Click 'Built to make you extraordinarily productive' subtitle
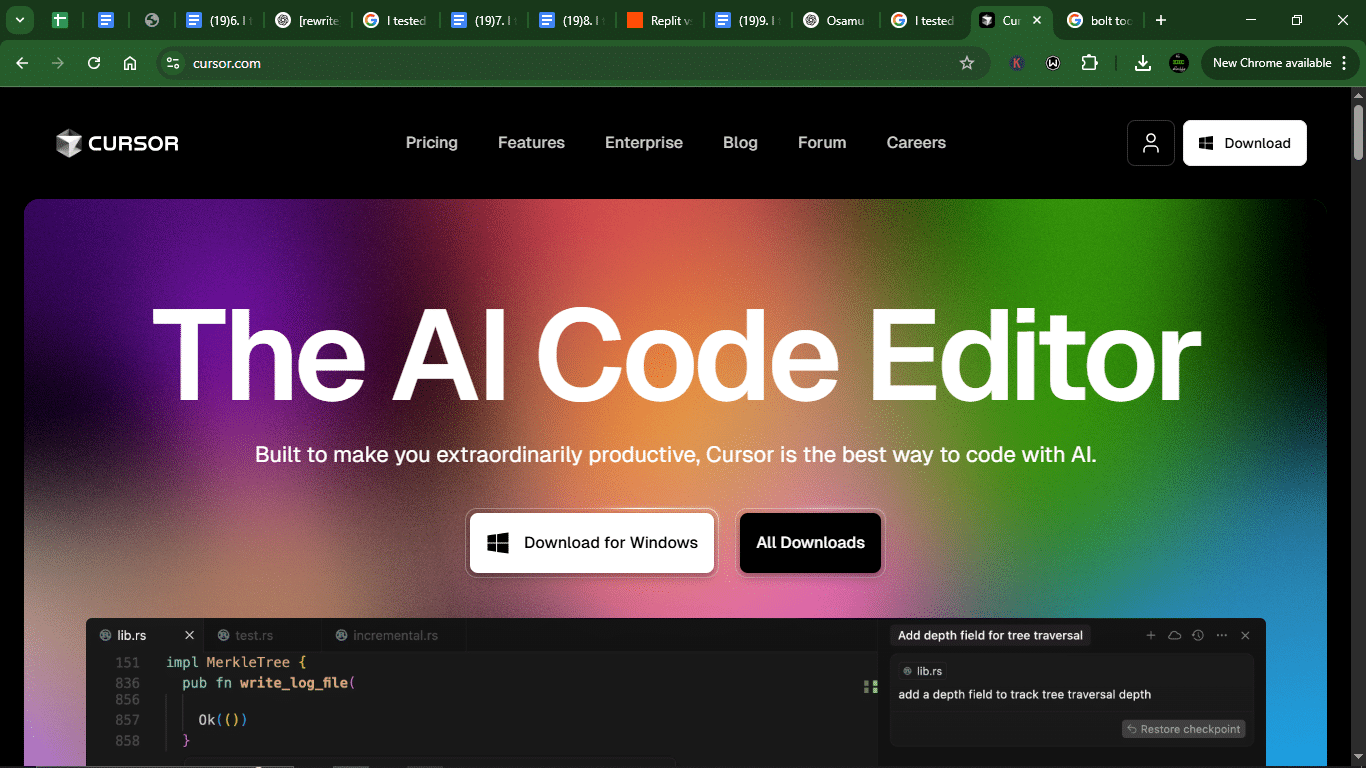Viewport: 1366px width, 768px height. [x=676, y=455]
